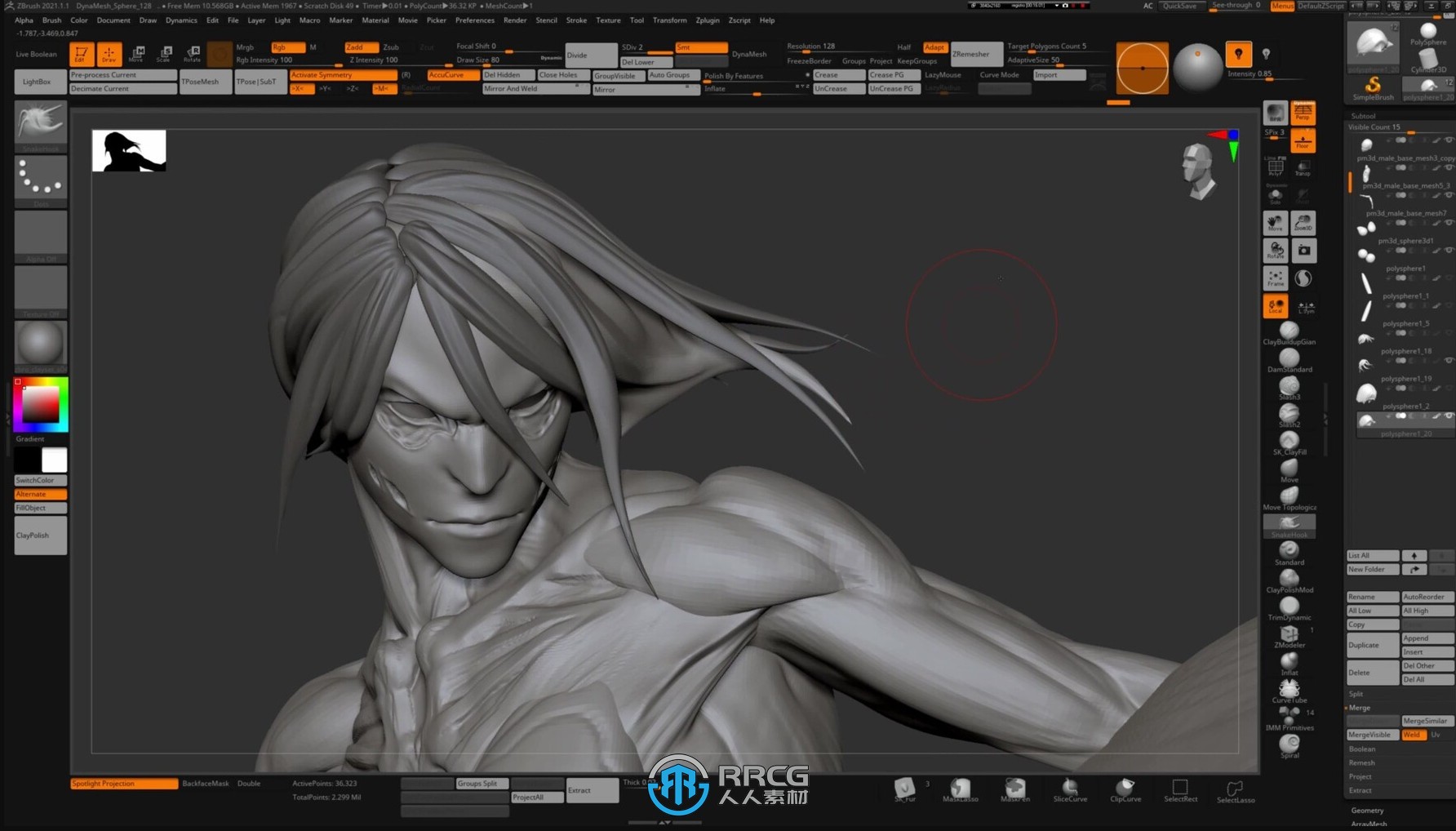Select ClipCurve tool in bottom shelf
Screen dimensions: 1456x831
click(x=1125, y=790)
